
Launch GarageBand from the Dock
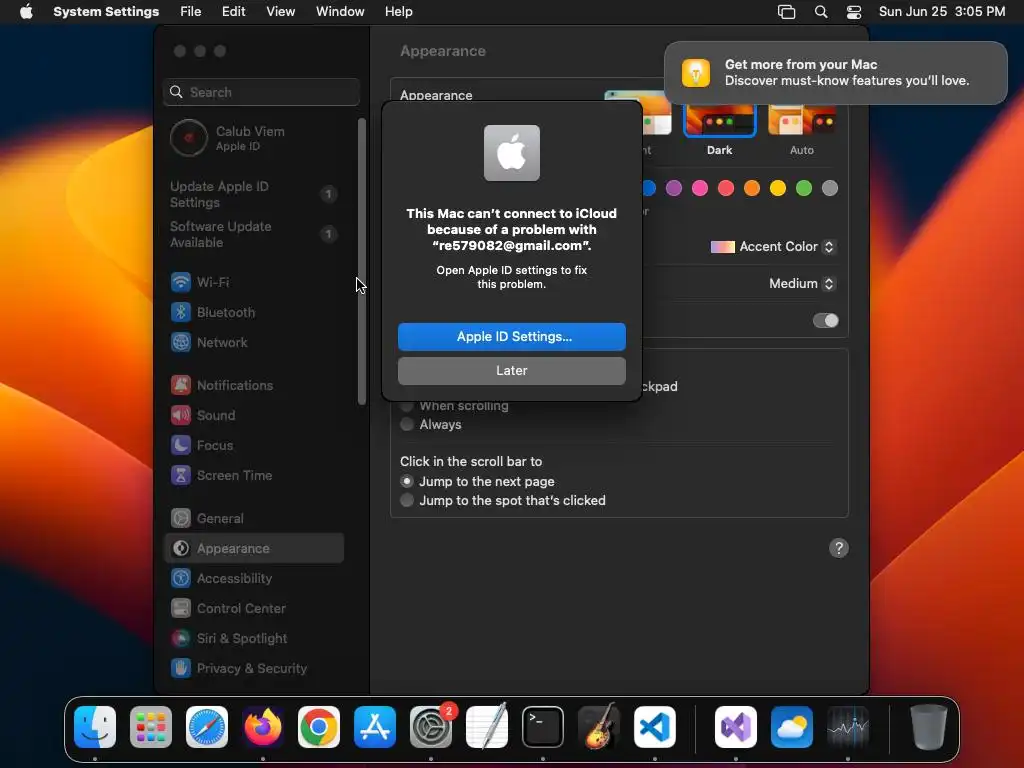click(599, 727)
